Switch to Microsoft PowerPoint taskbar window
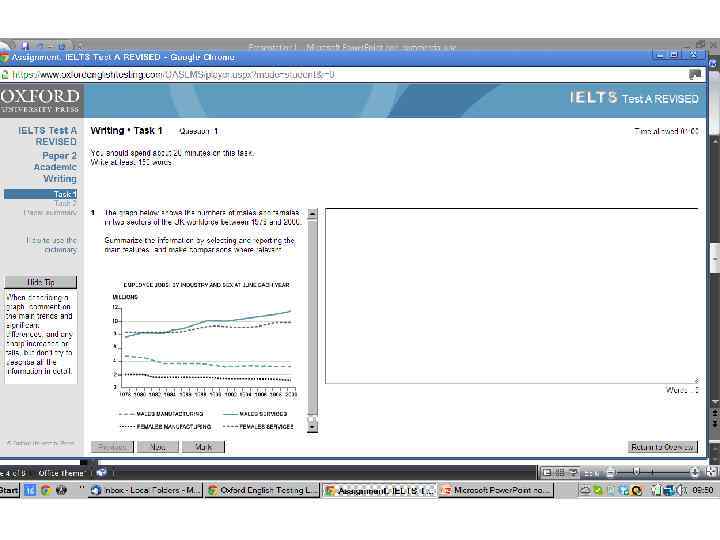The image size is (720, 540). tap(496, 490)
